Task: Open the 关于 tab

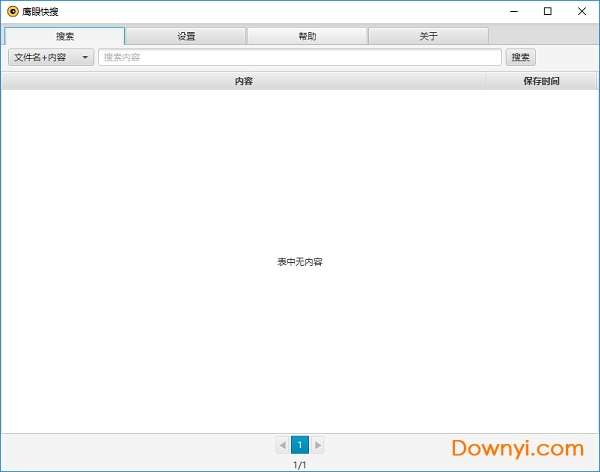Action: pyautogui.click(x=428, y=36)
